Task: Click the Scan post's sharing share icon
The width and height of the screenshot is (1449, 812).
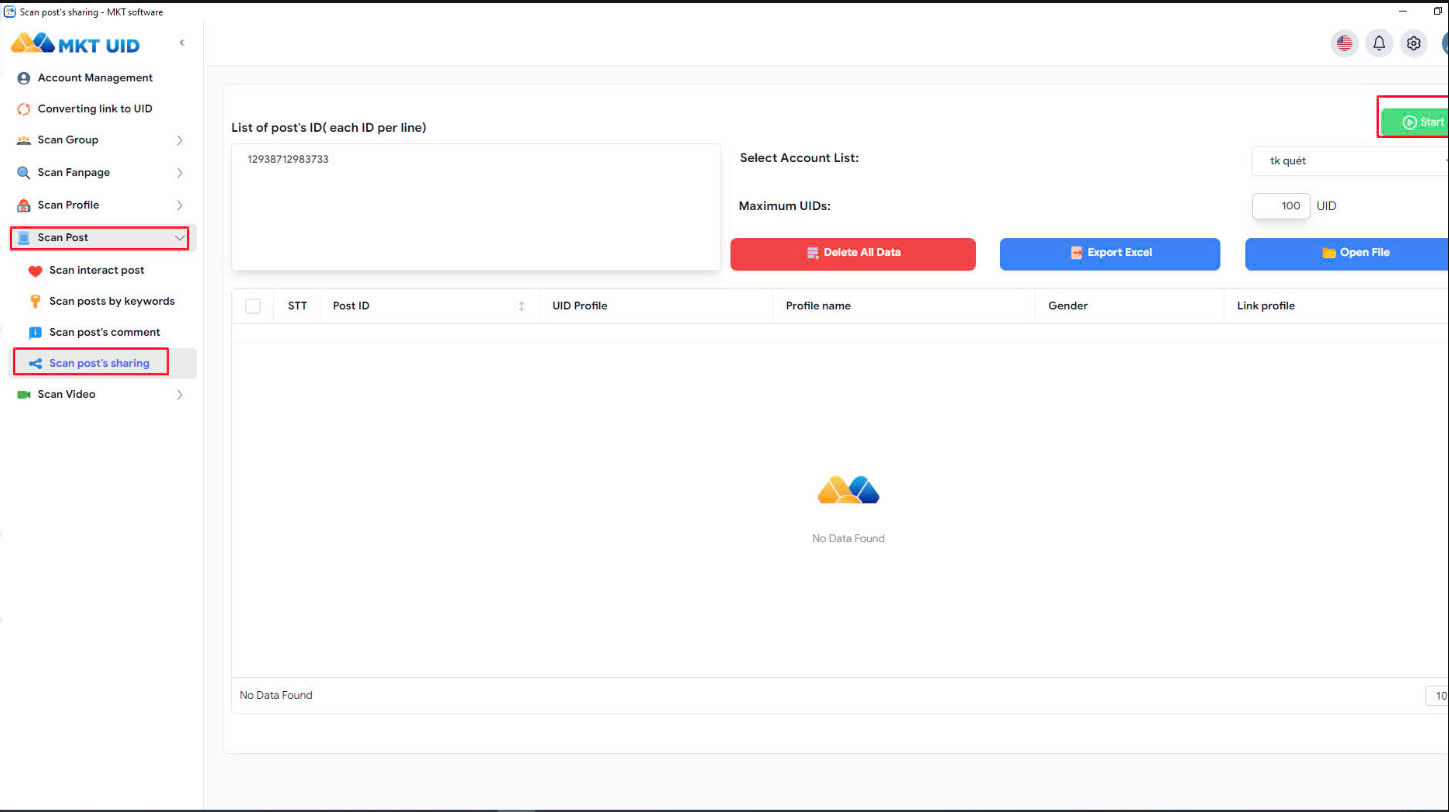Action: (36, 364)
